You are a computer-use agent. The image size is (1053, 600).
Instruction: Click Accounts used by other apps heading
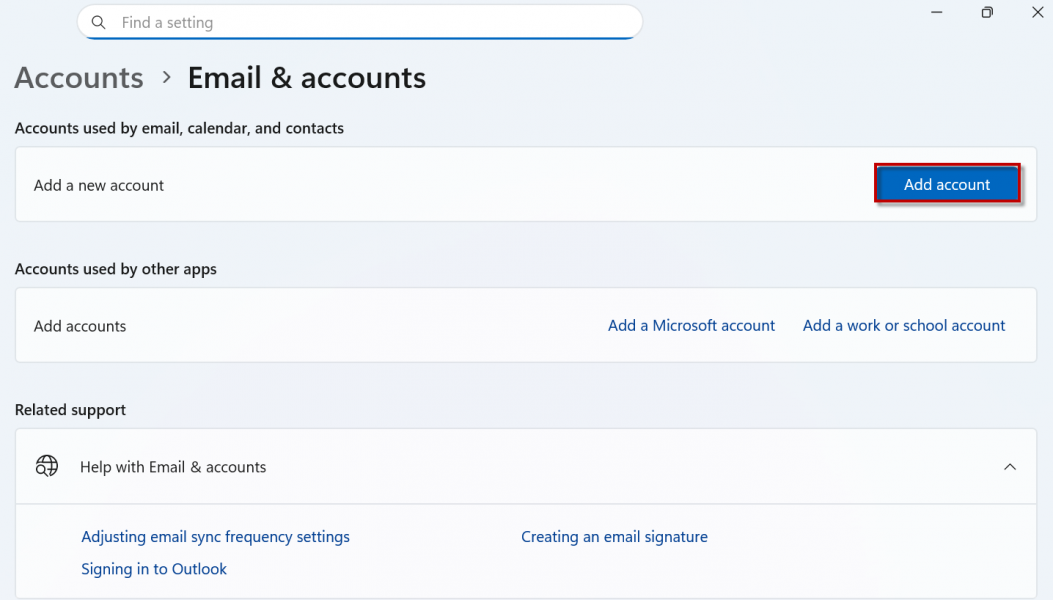(x=116, y=269)
